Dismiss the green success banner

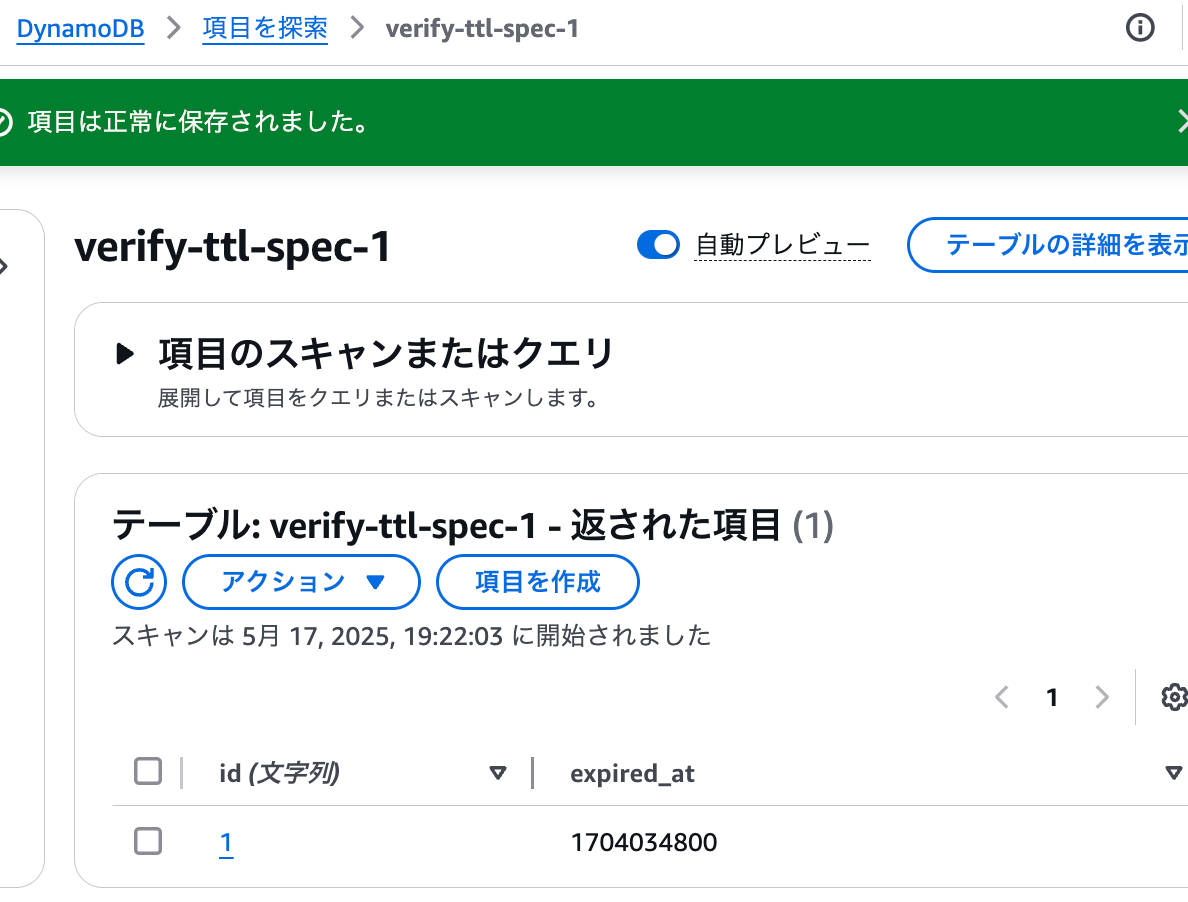[x=1181, y=122]
